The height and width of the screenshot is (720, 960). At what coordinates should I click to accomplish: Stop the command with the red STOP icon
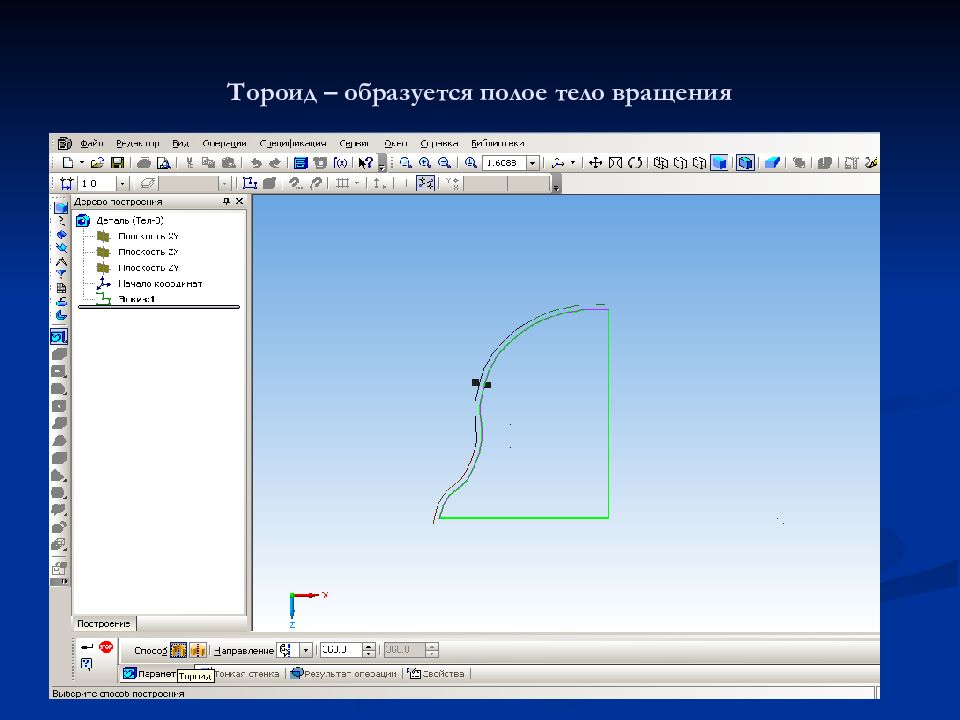tap(106, 647)
